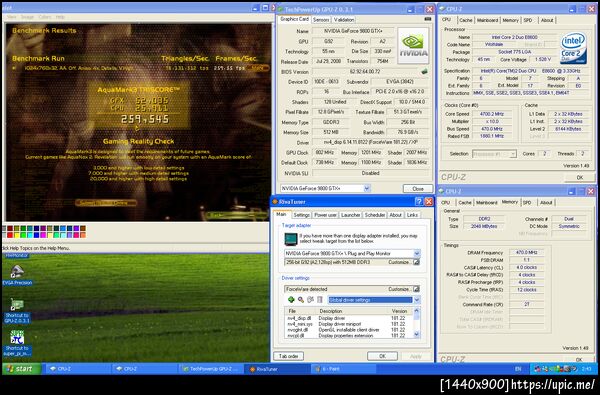The height and width of the screenshot is (395, 600).
Task: Click the GPU-Z Close button
Action: pyautogui.click(x=417, y=189)
